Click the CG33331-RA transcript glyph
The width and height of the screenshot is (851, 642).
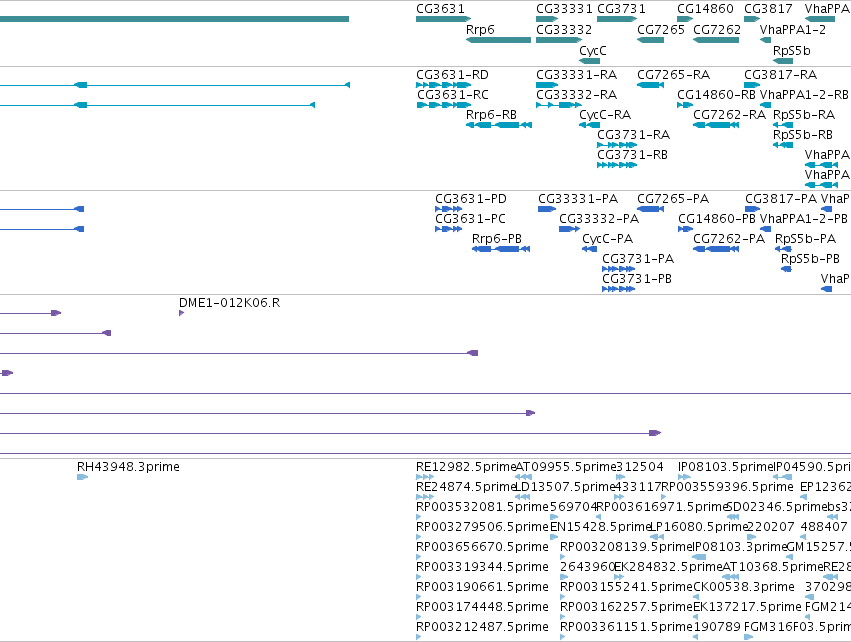pos(547,85)
